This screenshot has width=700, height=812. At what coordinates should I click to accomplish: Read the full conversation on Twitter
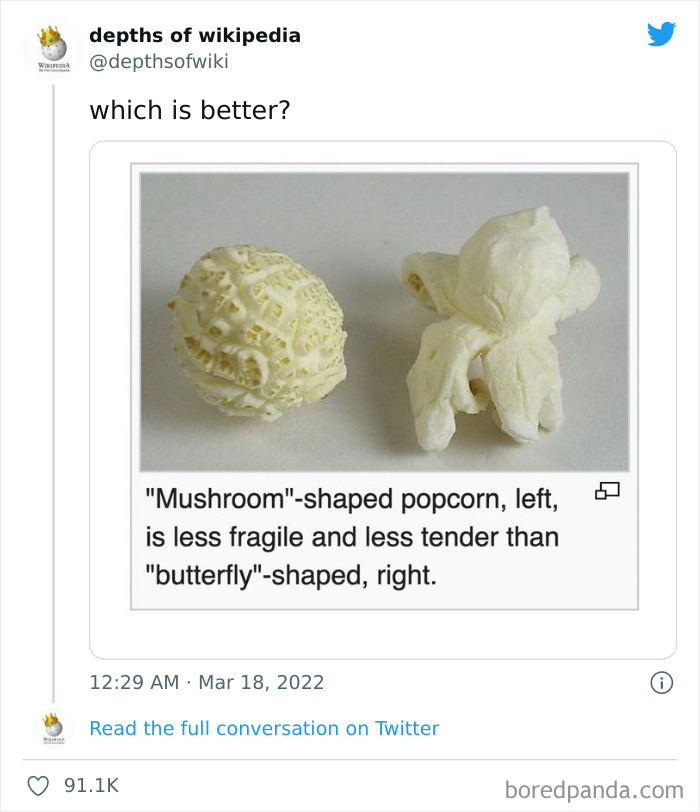264,728
